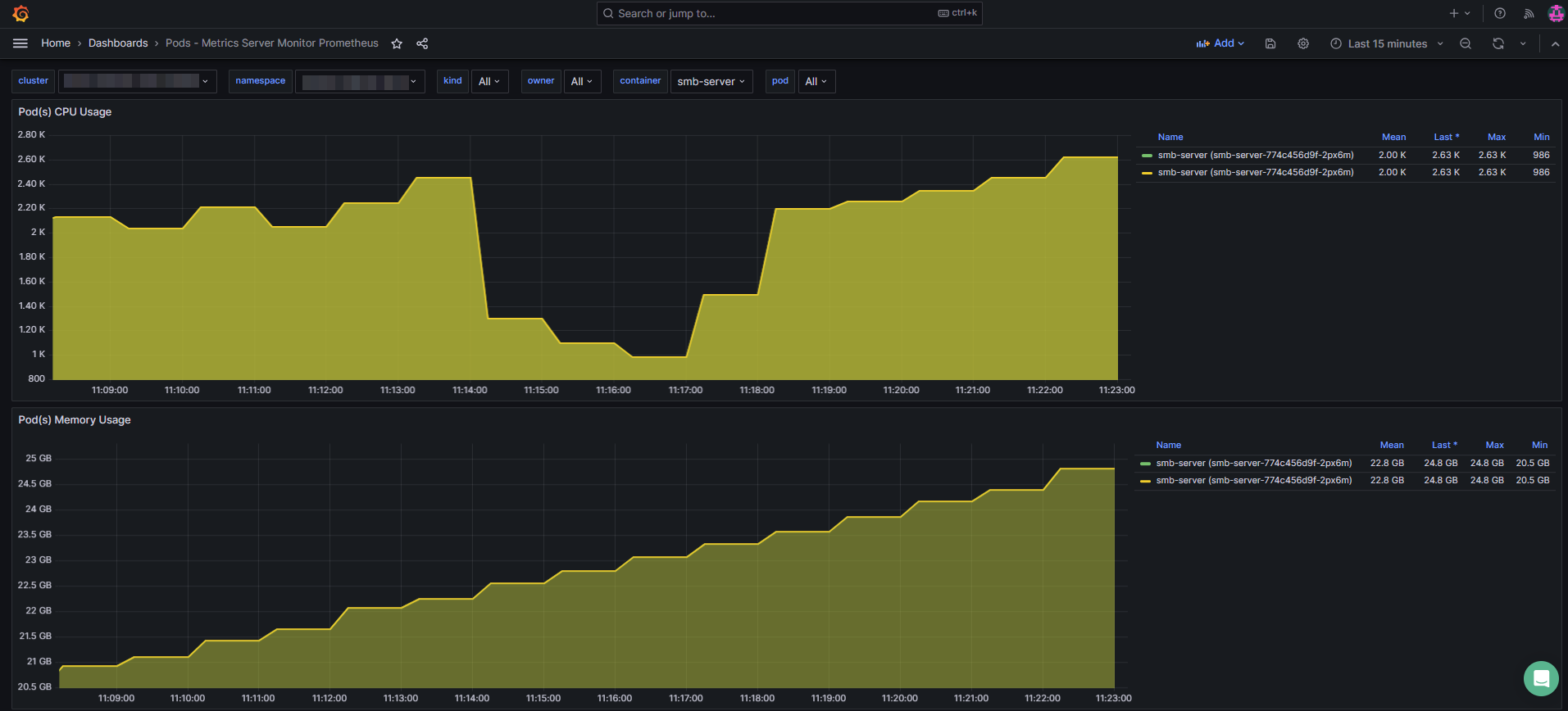Sort CPU Usage legend by Name
Image resolution: width=1568 pixels, height=711 pixels.
[1170, 137]
